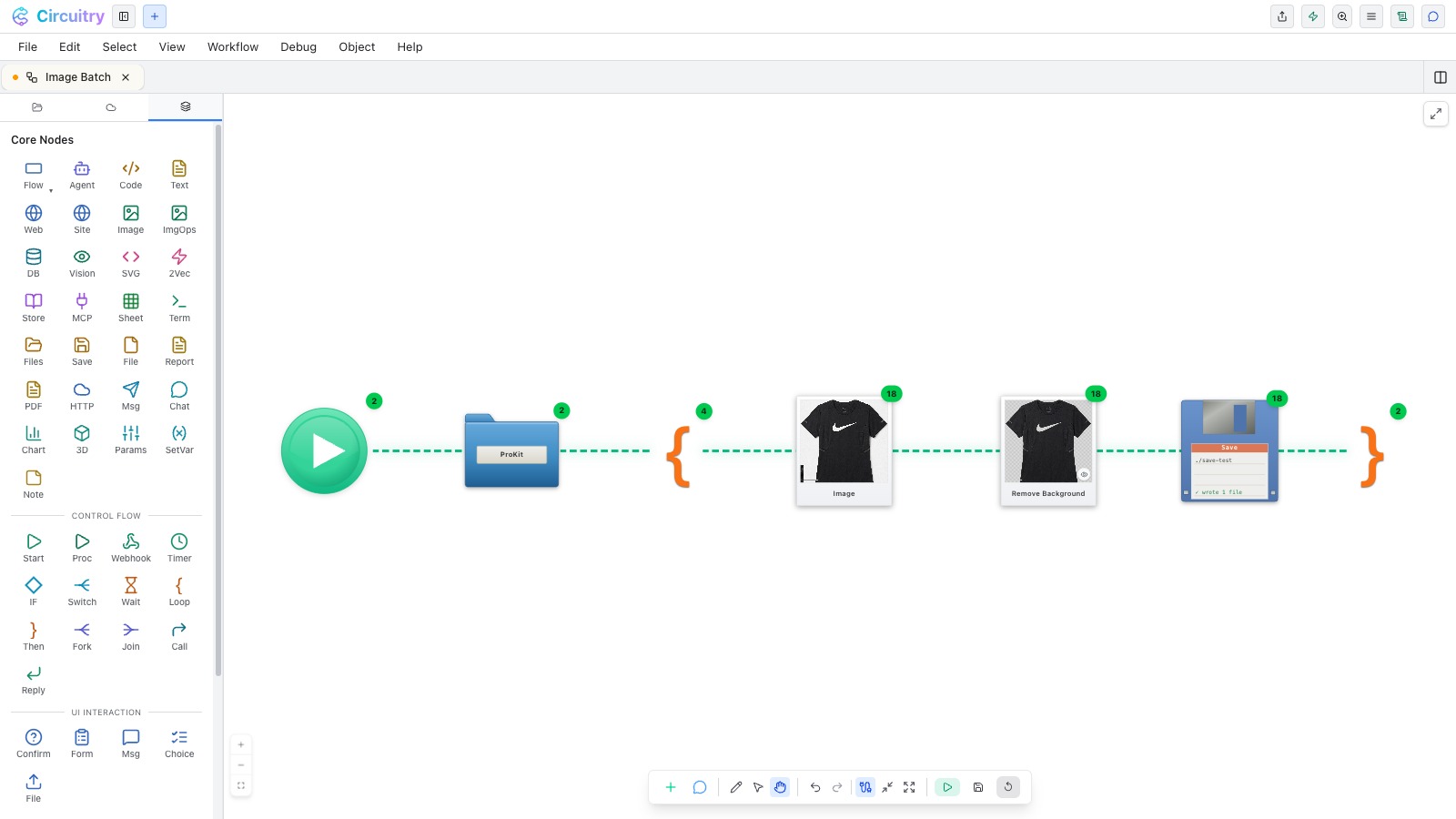Close the Image Batch tab
The height and width of the screenshot is (819, 1456).
tap(126, 77)
